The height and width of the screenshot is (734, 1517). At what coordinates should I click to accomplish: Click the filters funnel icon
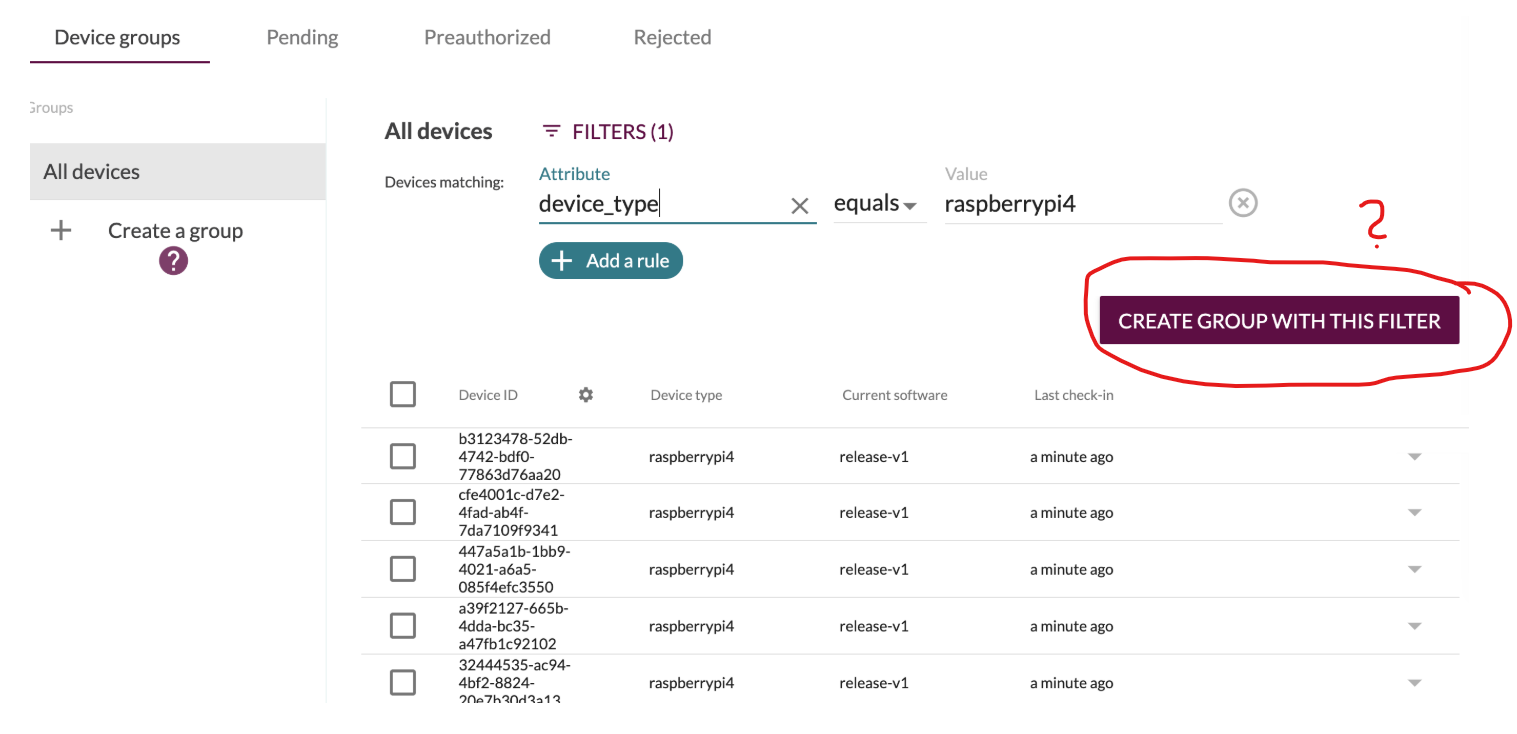pos(551,132)
